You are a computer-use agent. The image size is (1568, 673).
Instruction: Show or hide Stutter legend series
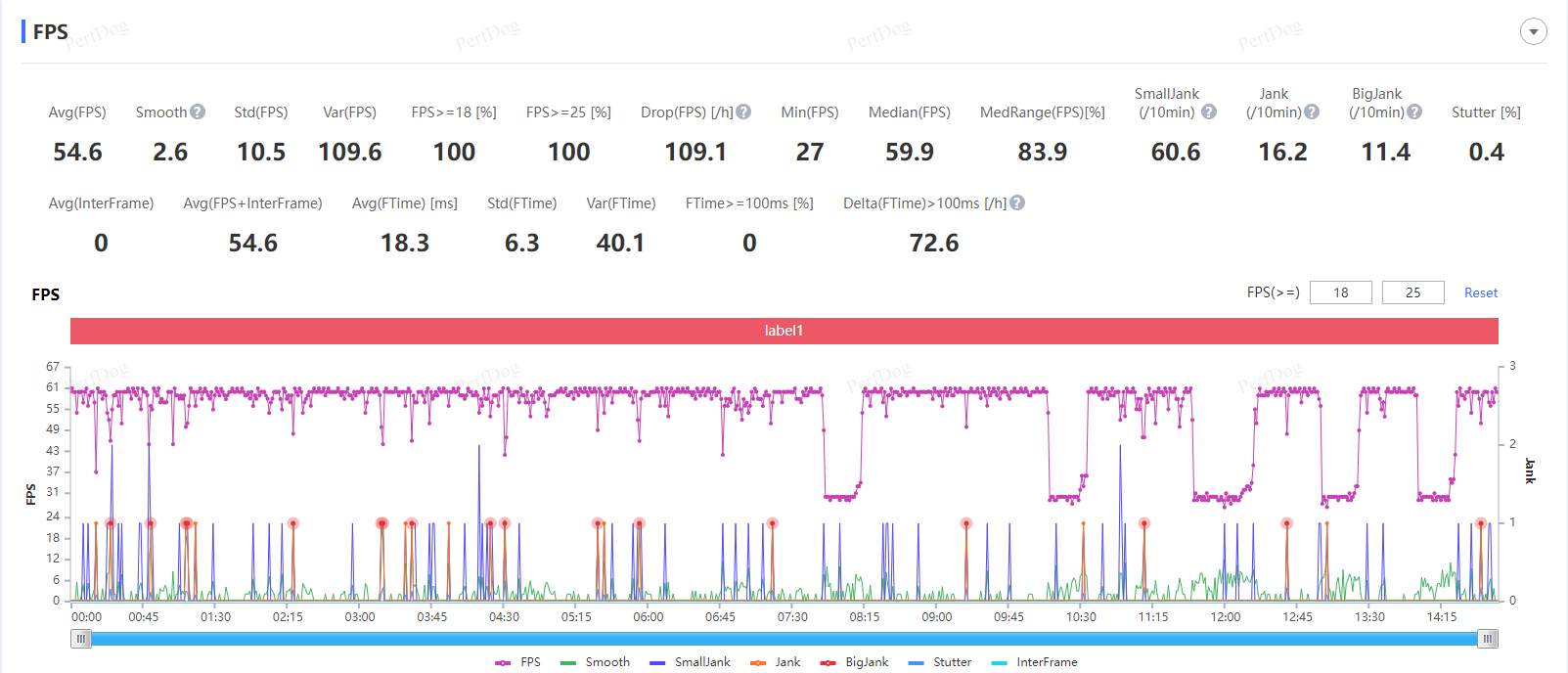pos(940,662)
